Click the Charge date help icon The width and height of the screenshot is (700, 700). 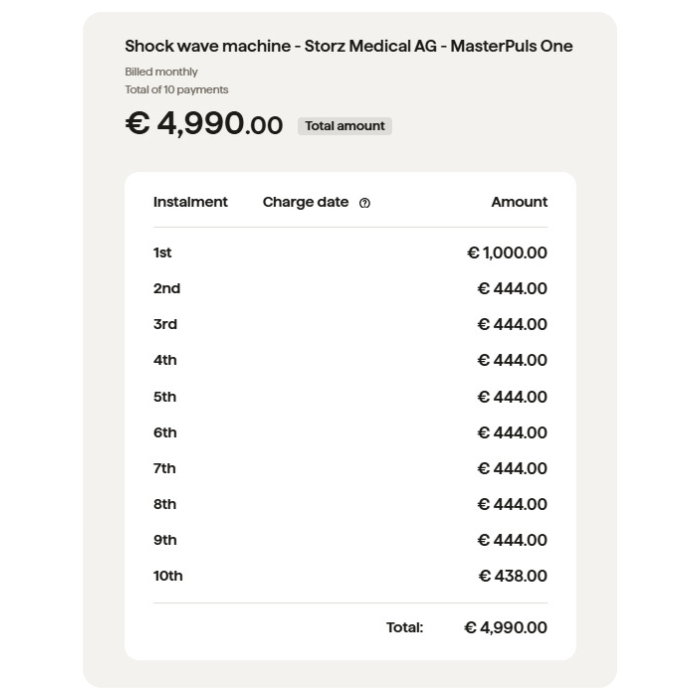tap(365, 203)
